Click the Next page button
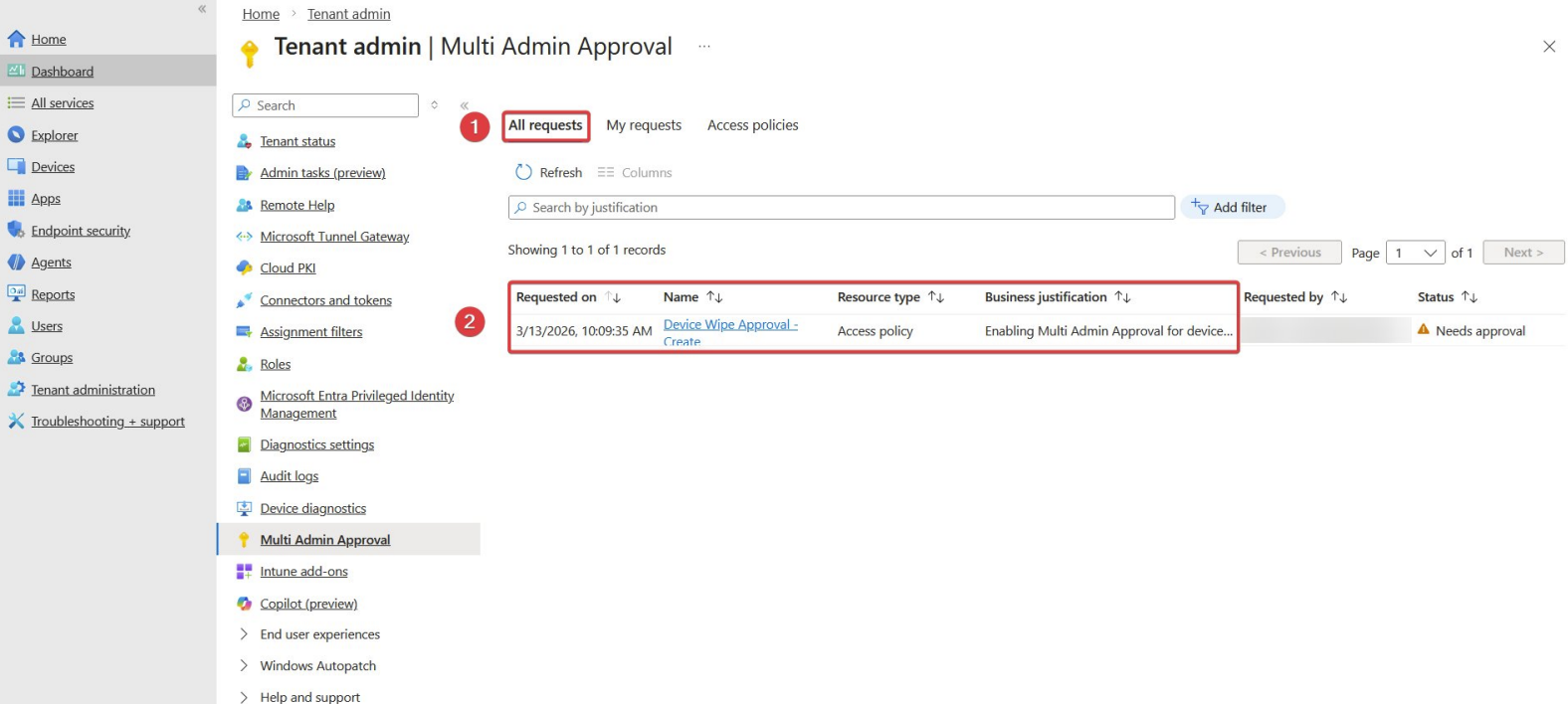 click(x=1523, y=253)
